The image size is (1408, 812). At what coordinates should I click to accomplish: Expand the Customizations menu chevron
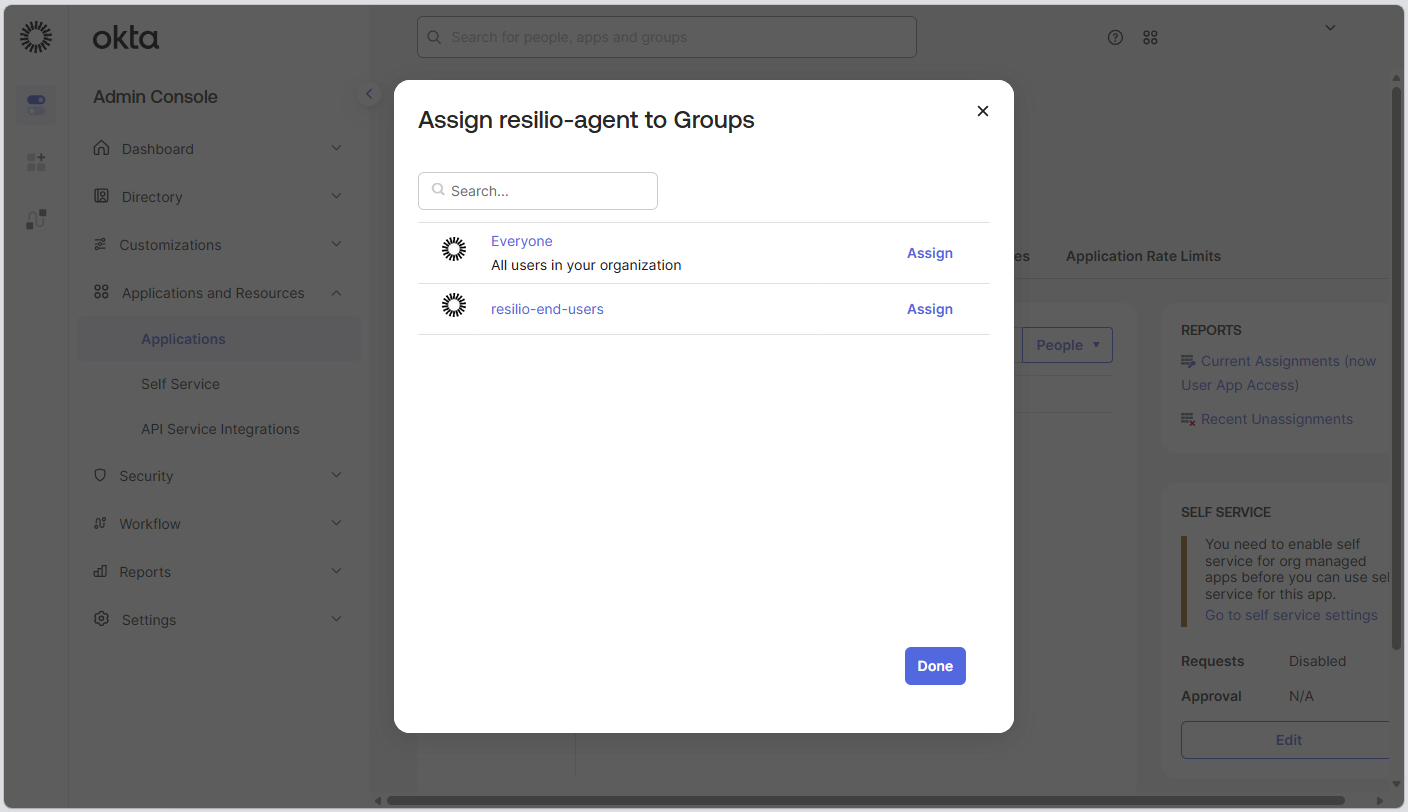(336, 244)
